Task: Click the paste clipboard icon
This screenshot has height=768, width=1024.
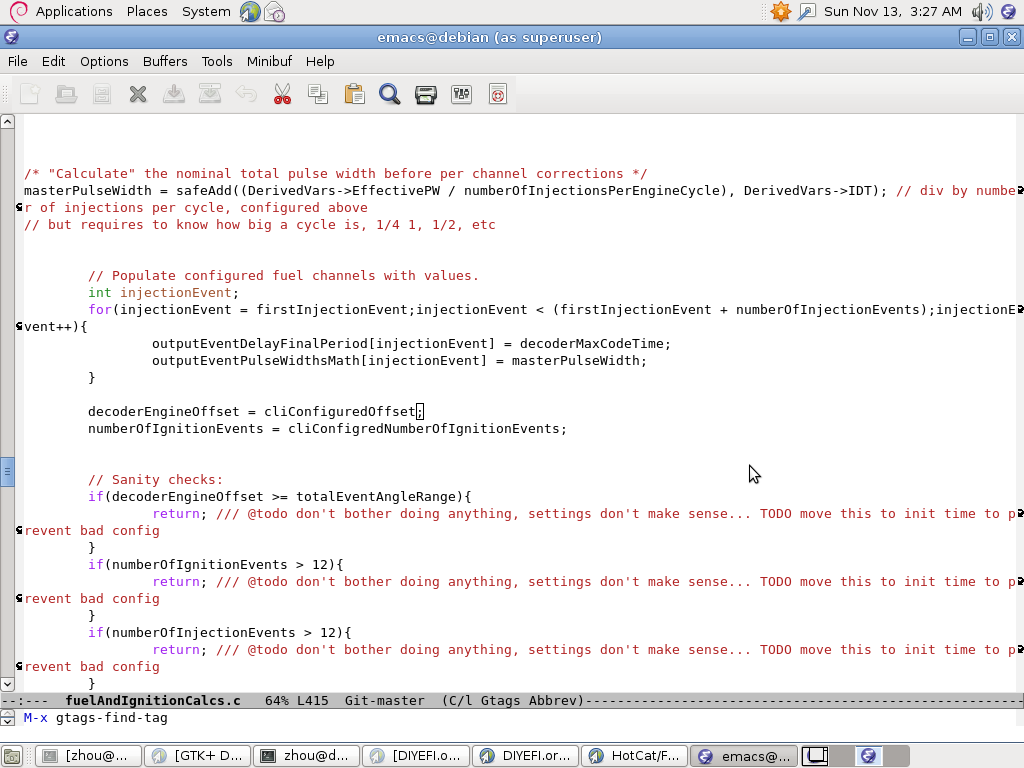Action: tap(354, 94)
